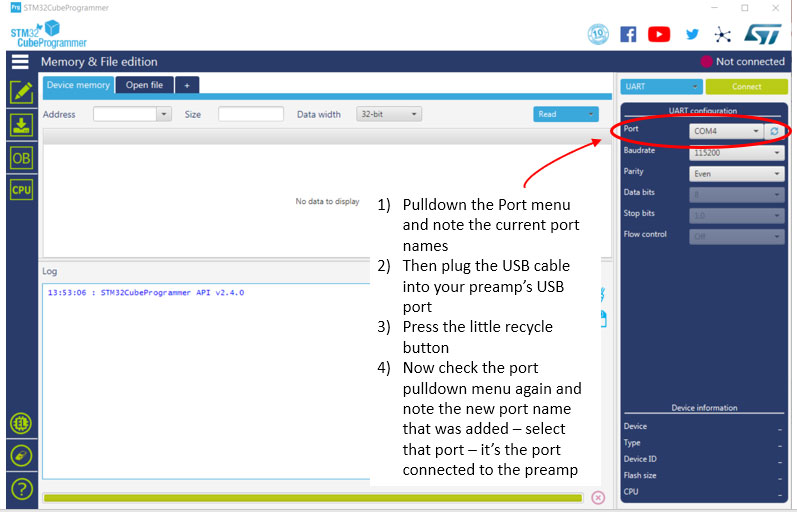
Task: Click the Twitter bird icon
Action: coord(692,34)
